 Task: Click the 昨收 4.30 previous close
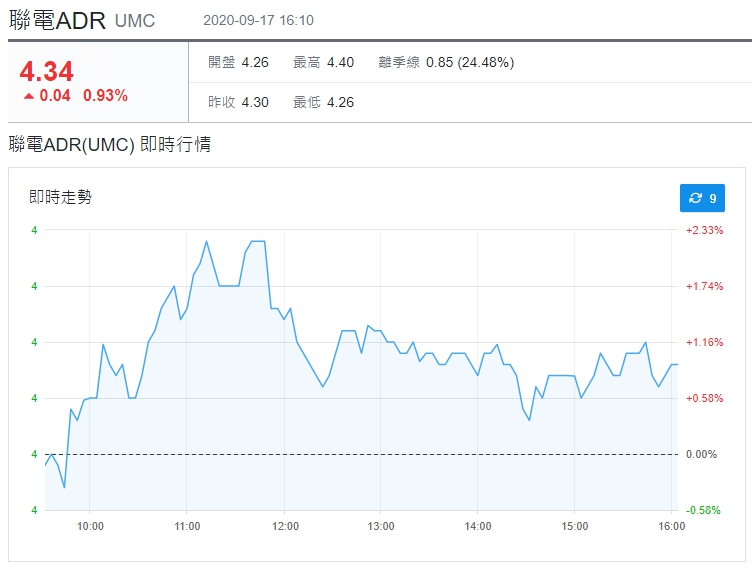238,102
